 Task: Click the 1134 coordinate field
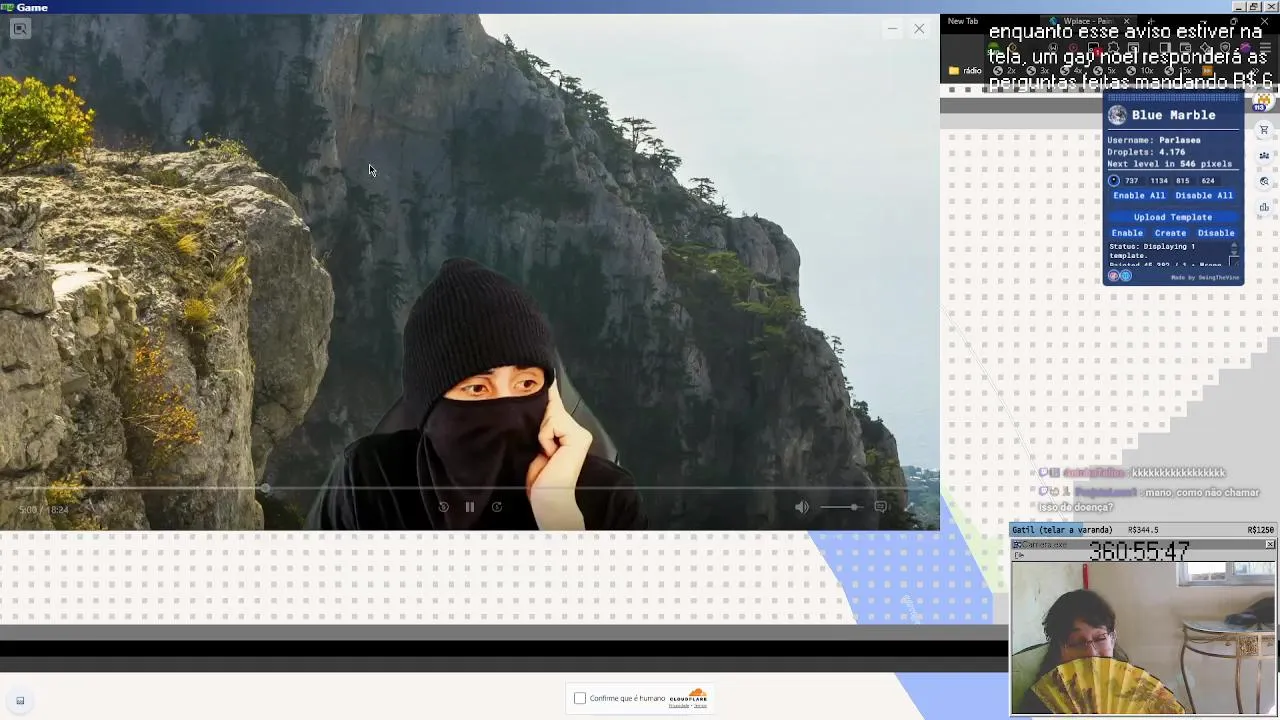coord(1159,181)
